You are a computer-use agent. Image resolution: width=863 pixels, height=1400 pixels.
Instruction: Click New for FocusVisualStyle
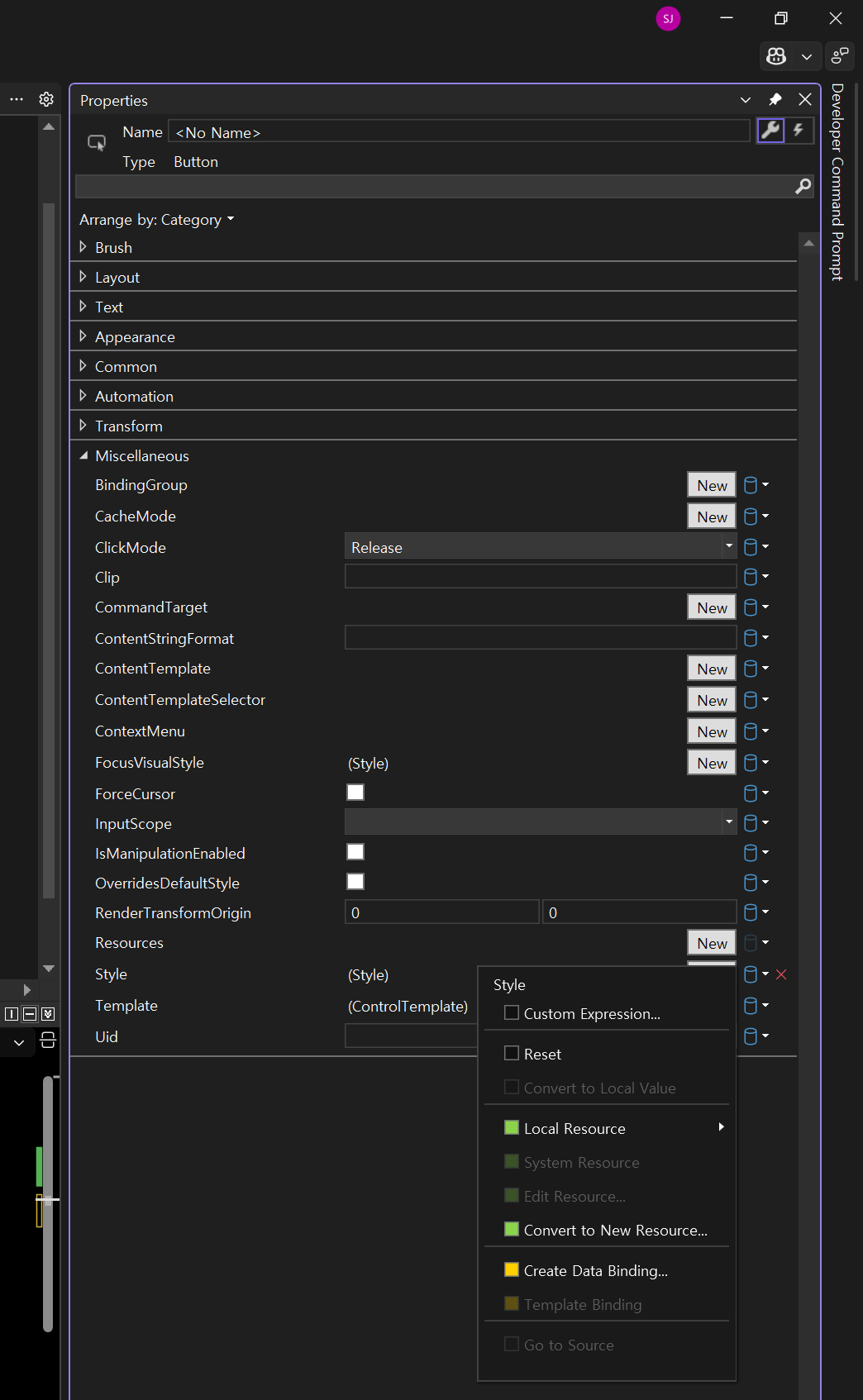pos(712,763)
